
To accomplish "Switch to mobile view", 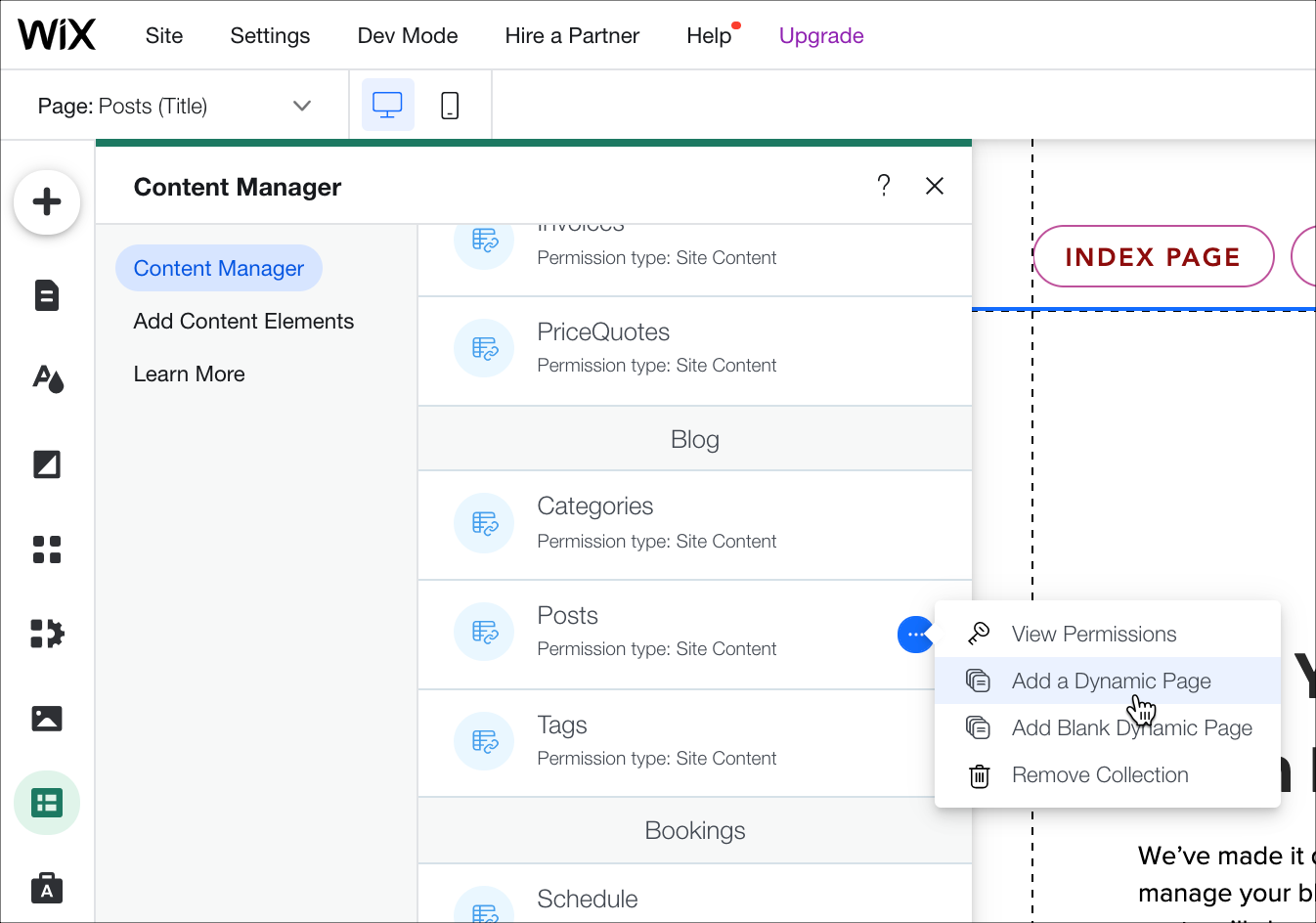I will click(450, 106).
